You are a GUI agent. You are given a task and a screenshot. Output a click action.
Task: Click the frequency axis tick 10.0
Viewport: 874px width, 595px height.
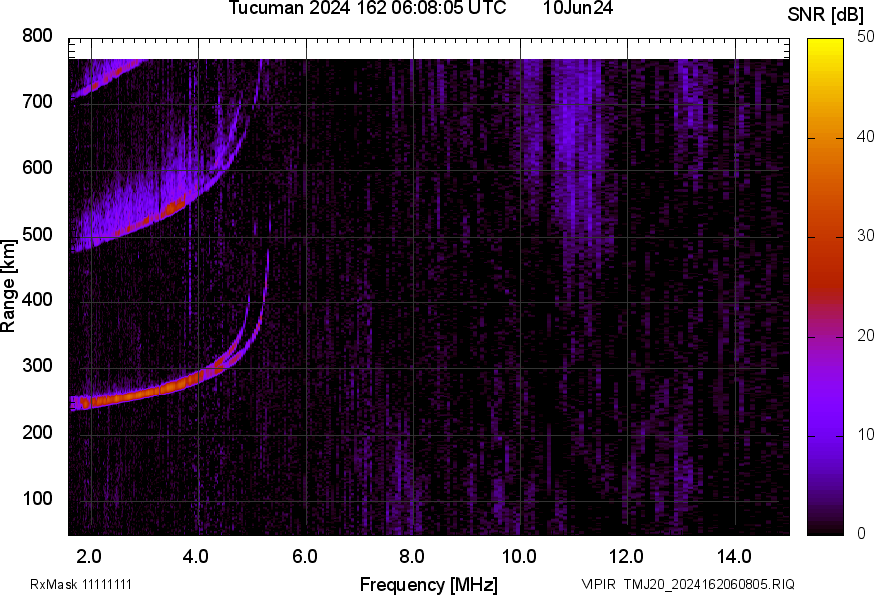point(519,557)
